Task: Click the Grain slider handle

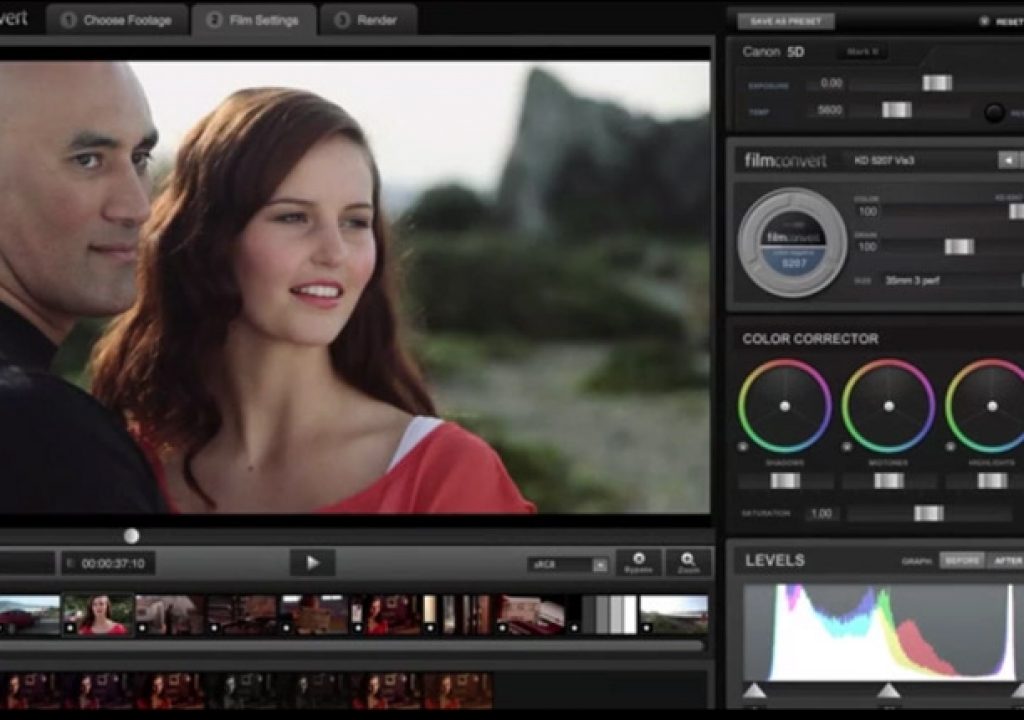Action: pyautogui.click(x=959, y=246)
